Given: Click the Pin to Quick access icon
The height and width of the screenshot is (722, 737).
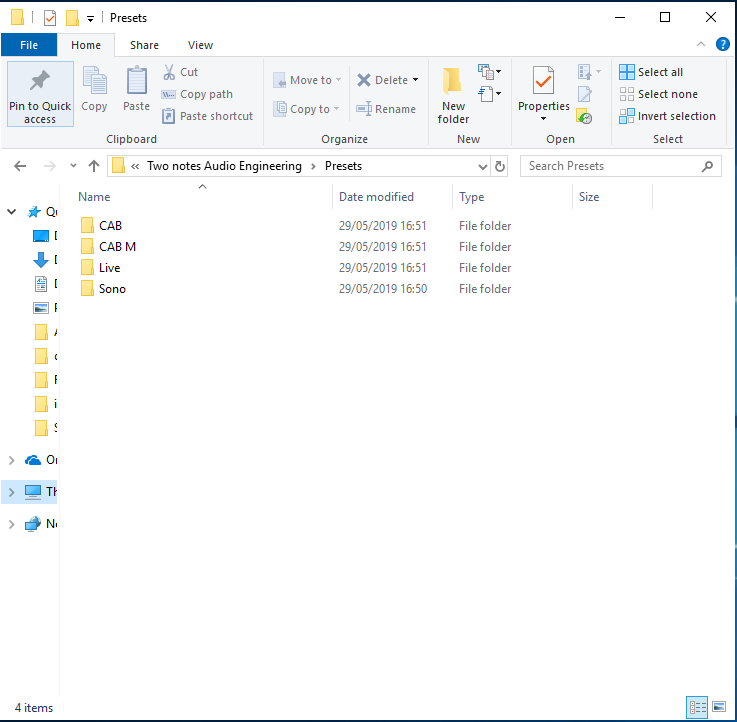Looking at the screenshot, I should tap(40, 81).
